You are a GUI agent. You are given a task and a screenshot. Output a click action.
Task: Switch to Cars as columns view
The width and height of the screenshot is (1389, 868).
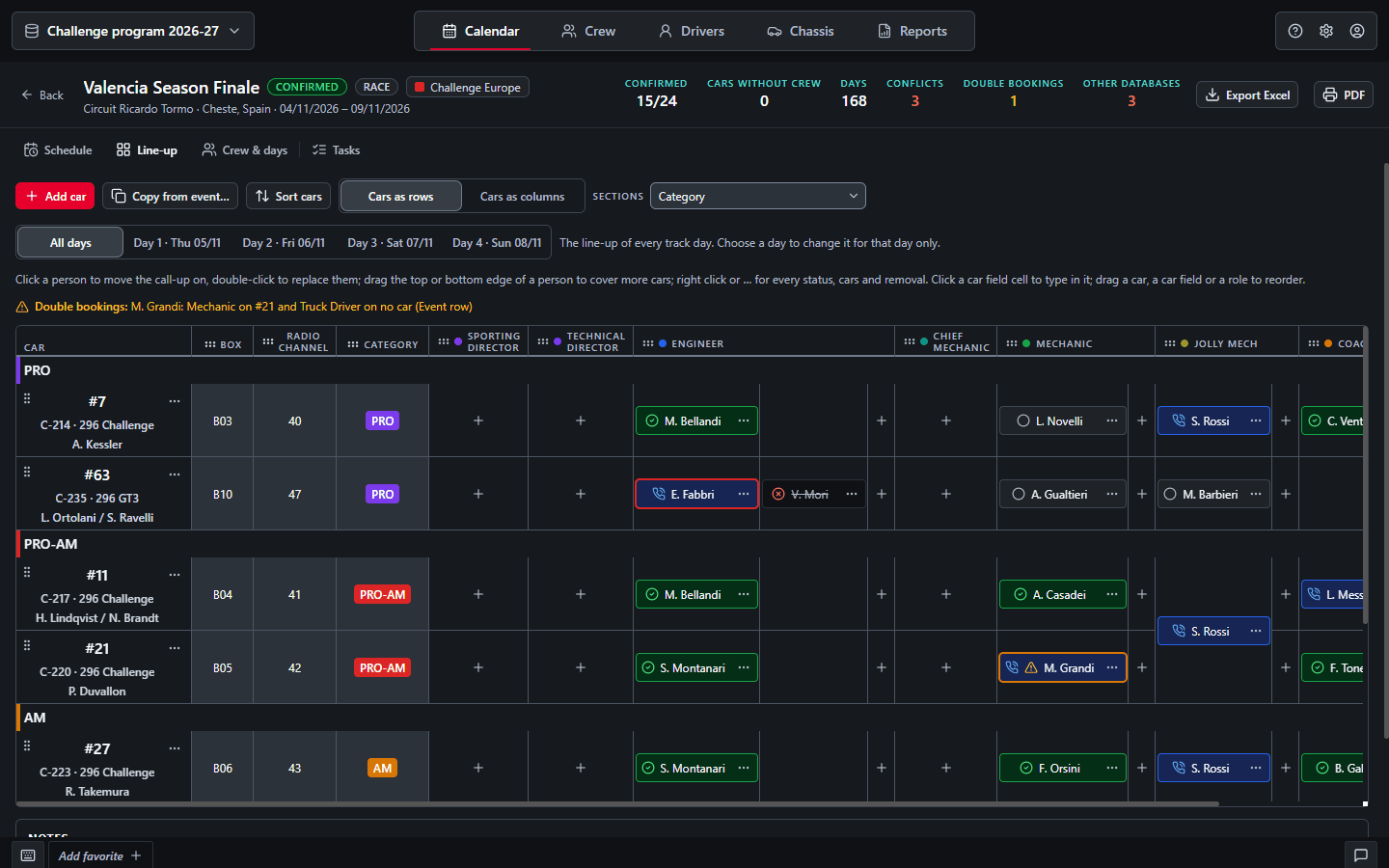[x=523, y=196]
